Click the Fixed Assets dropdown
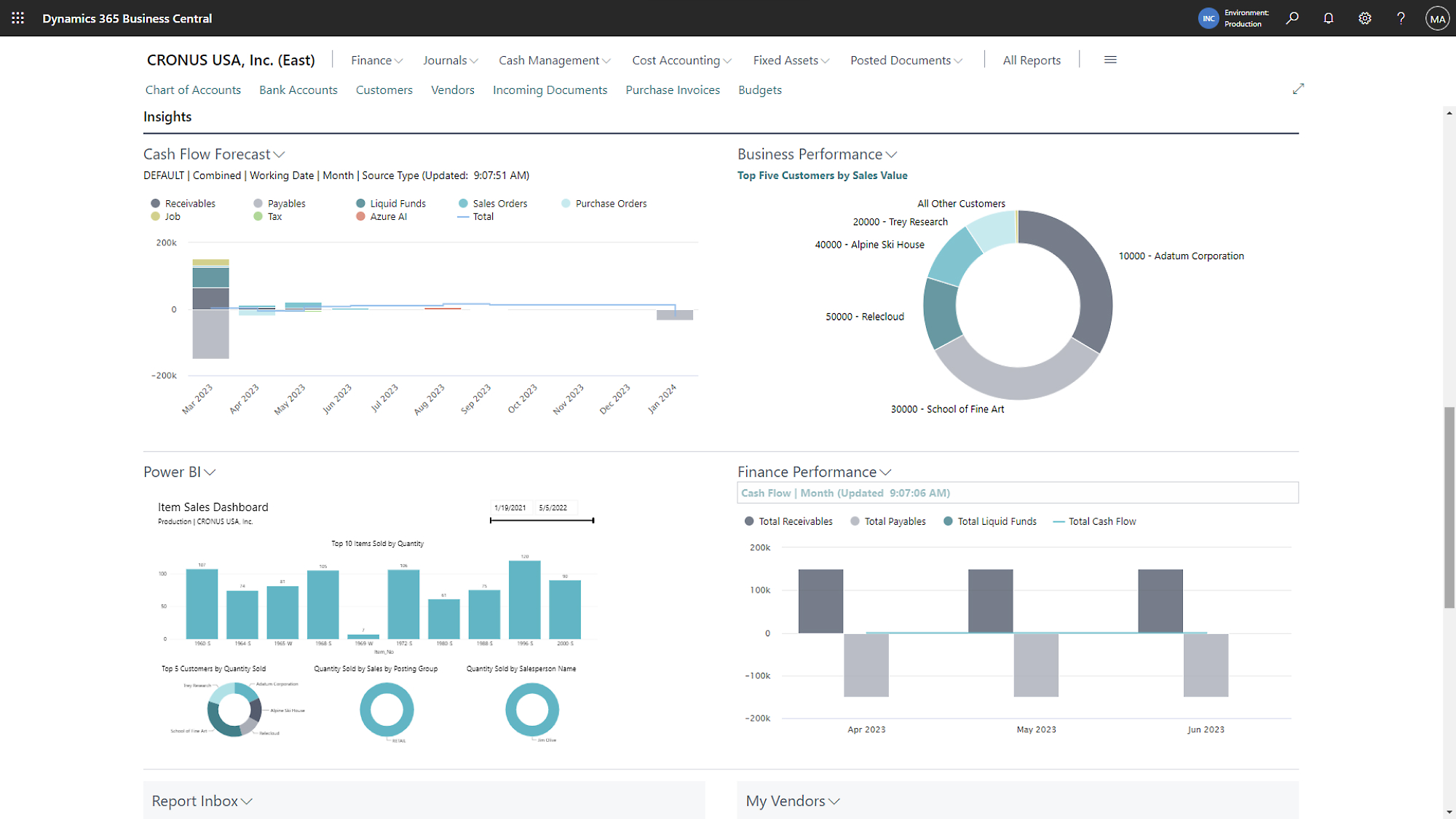The height and width of the screenshot is (819, 1456). tap(791, 60)
